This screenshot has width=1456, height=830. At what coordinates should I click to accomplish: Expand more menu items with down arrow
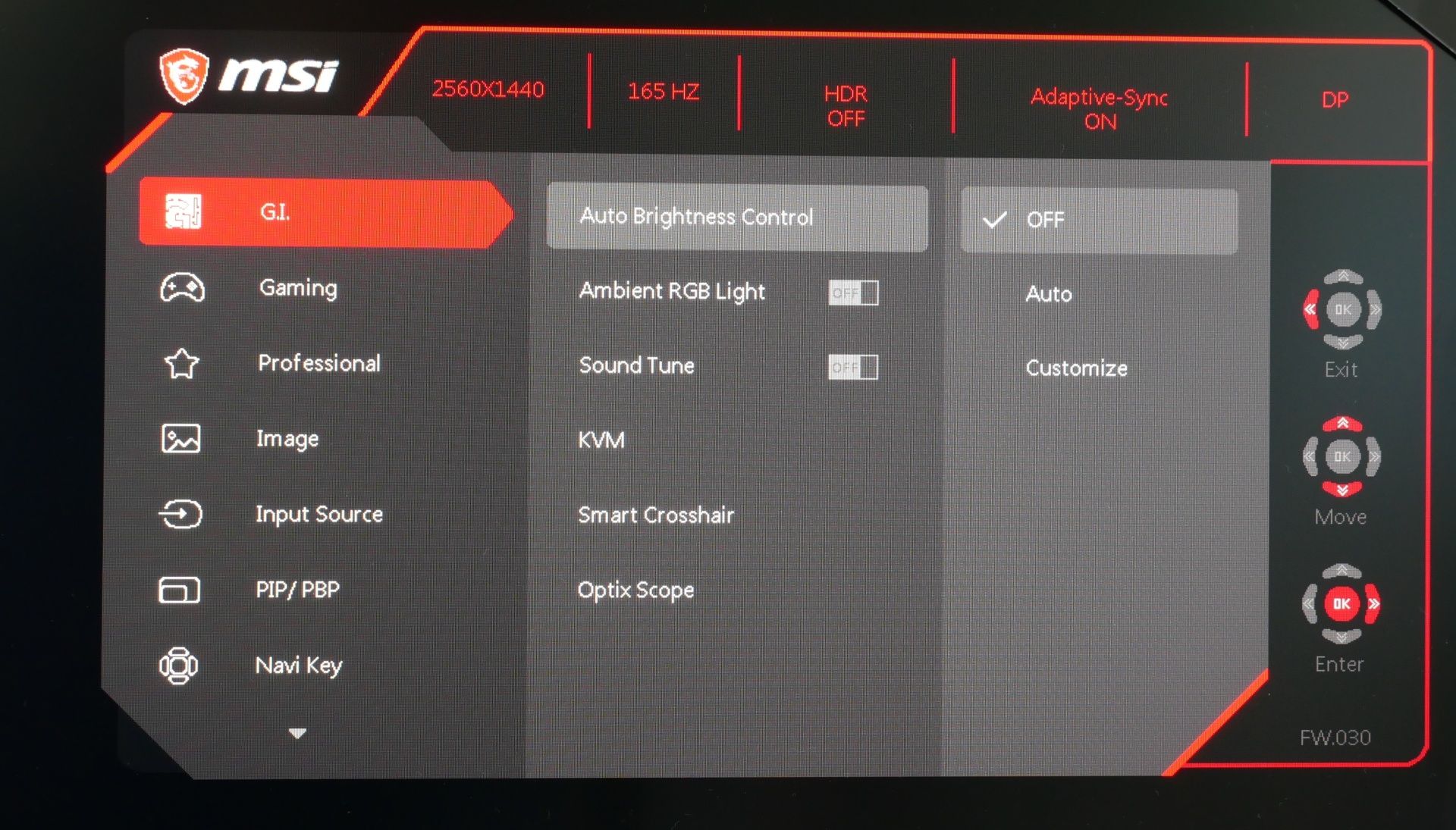coord(297,733)
